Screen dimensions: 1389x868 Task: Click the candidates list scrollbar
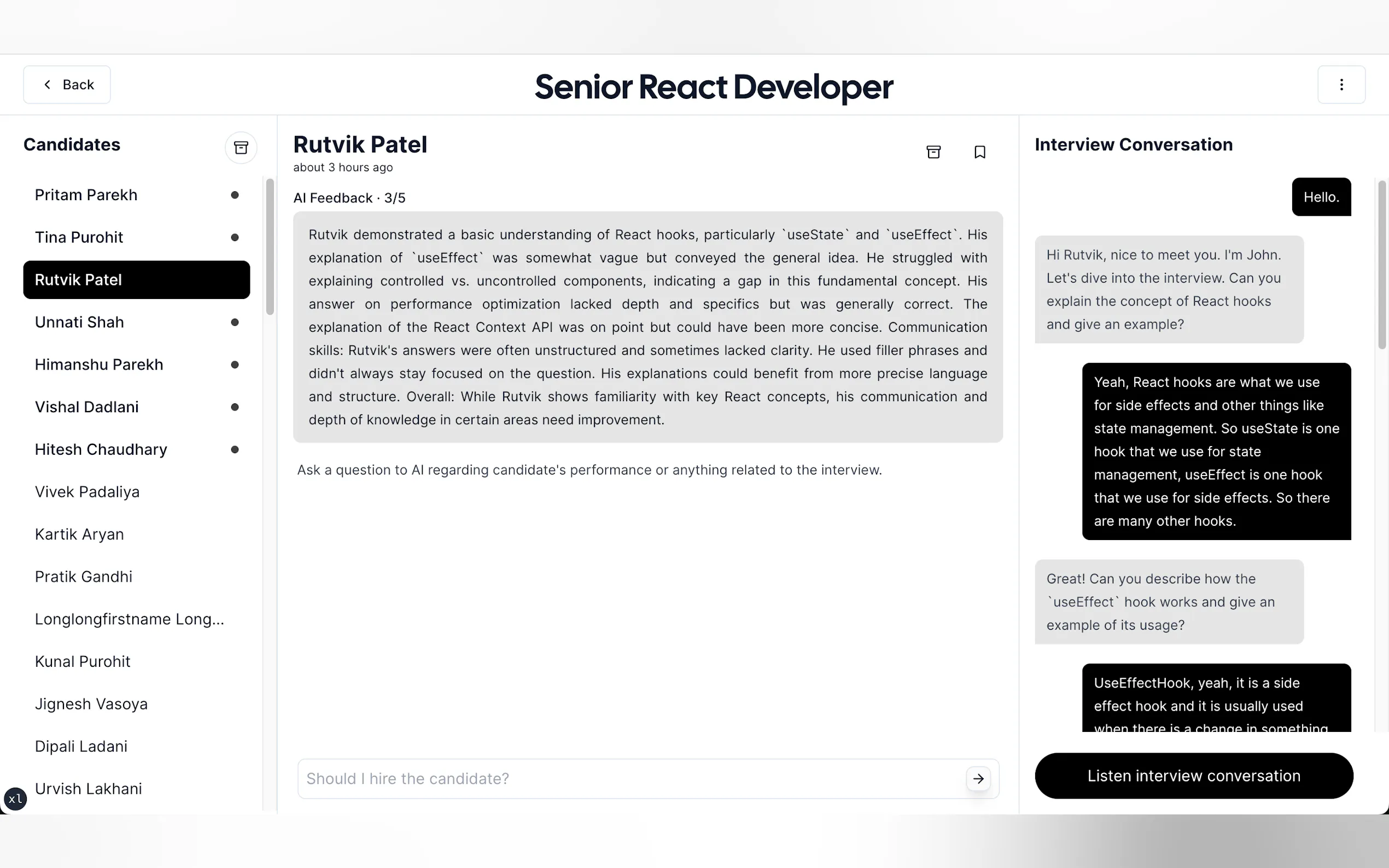click(x=269, y=247)
